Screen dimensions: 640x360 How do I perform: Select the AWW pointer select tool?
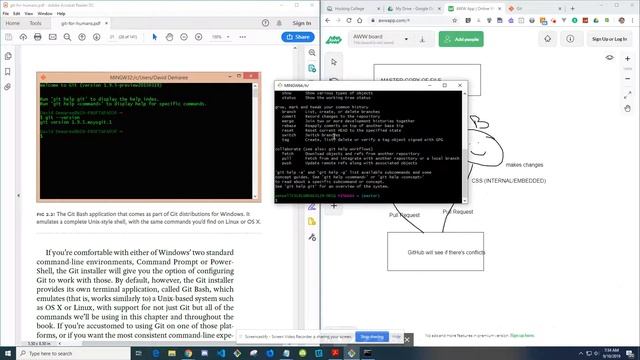click(334, 62)
